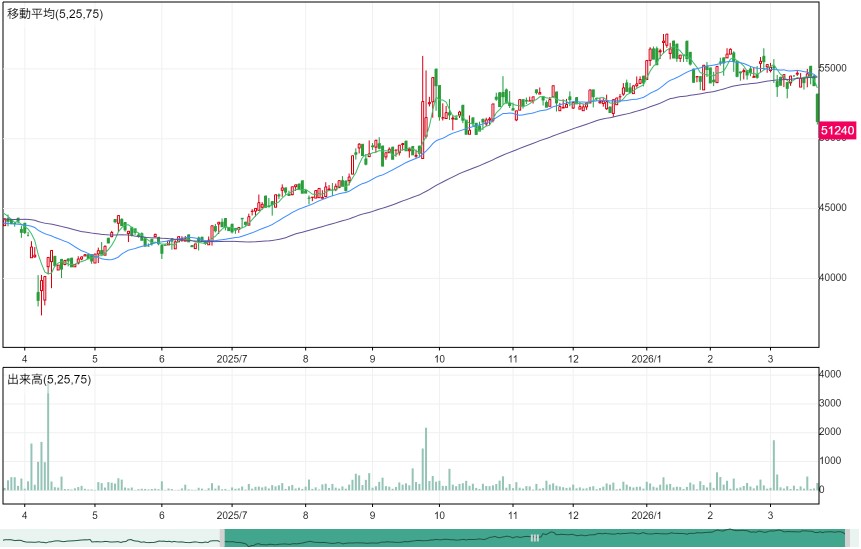Click the early-March volume spike bar
The width and height of the screenshot is (861, 549).
click(x=774, y=465)
